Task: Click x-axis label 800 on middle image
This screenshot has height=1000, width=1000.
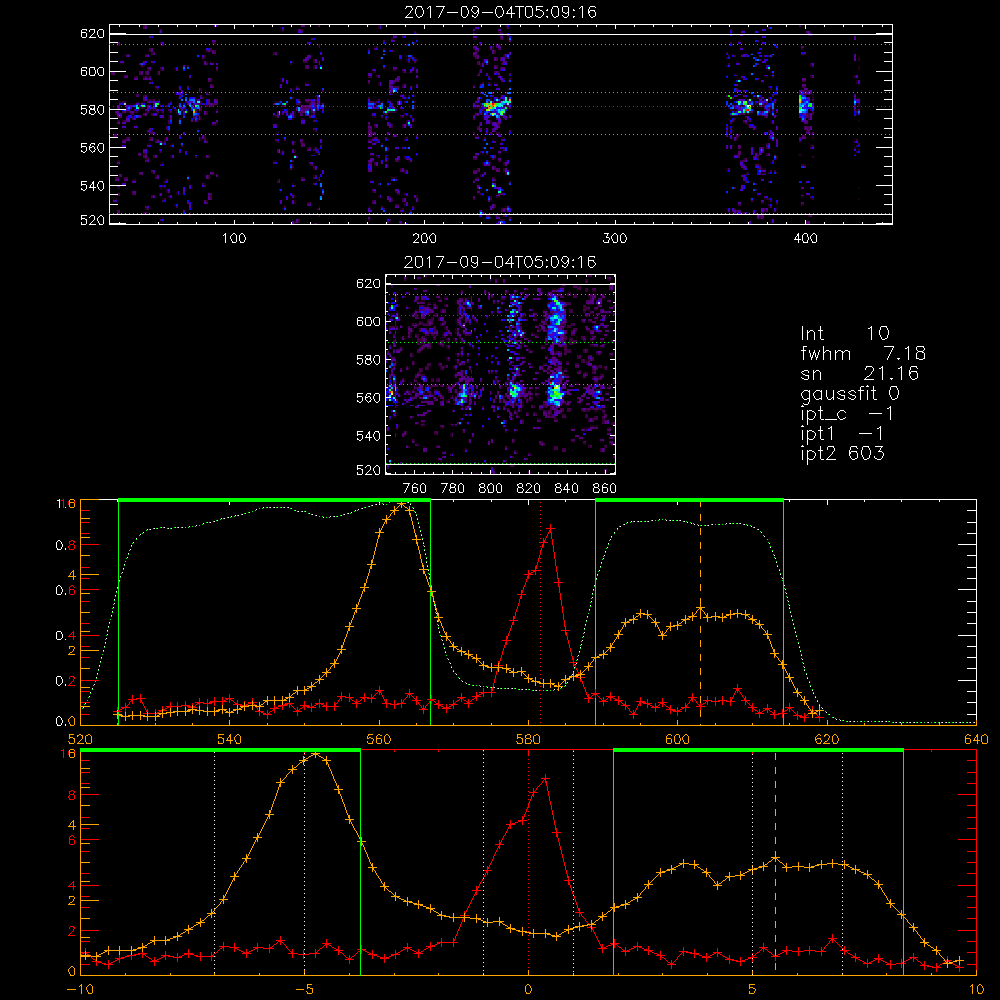Action: pos(491,489)
